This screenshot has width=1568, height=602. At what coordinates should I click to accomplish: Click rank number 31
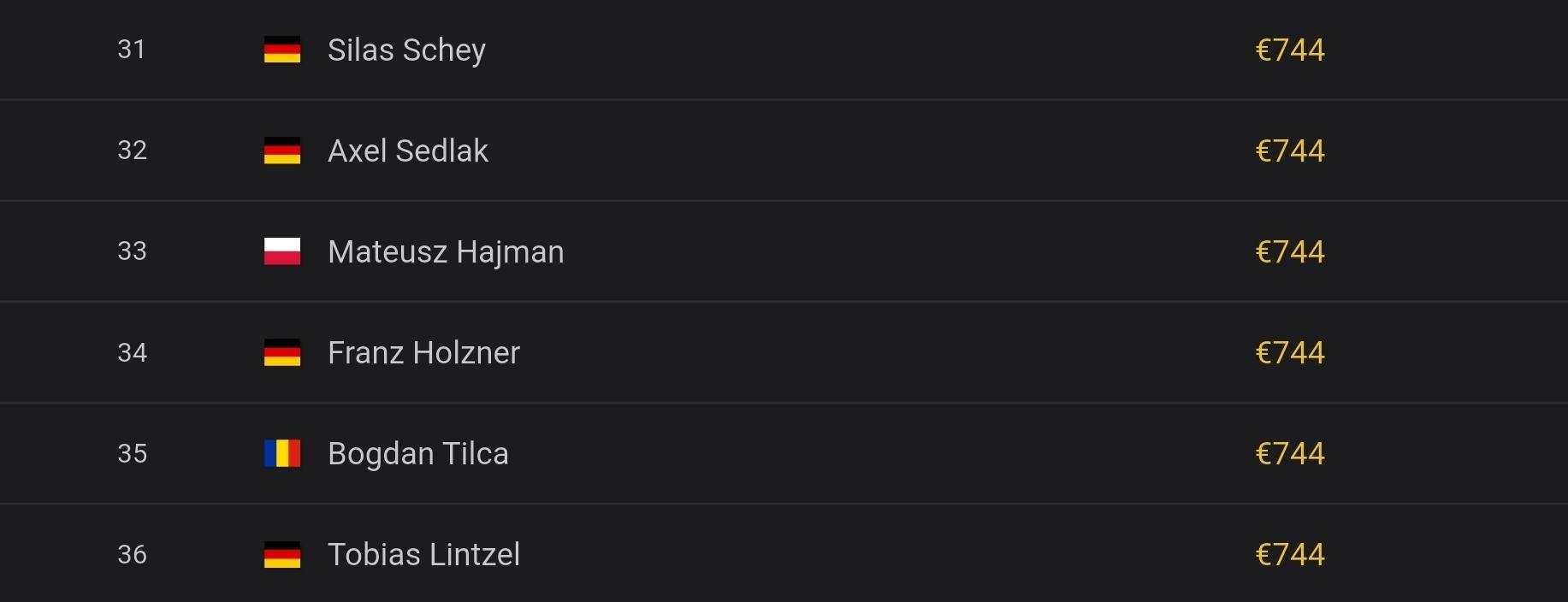click(x=132, y=50)
